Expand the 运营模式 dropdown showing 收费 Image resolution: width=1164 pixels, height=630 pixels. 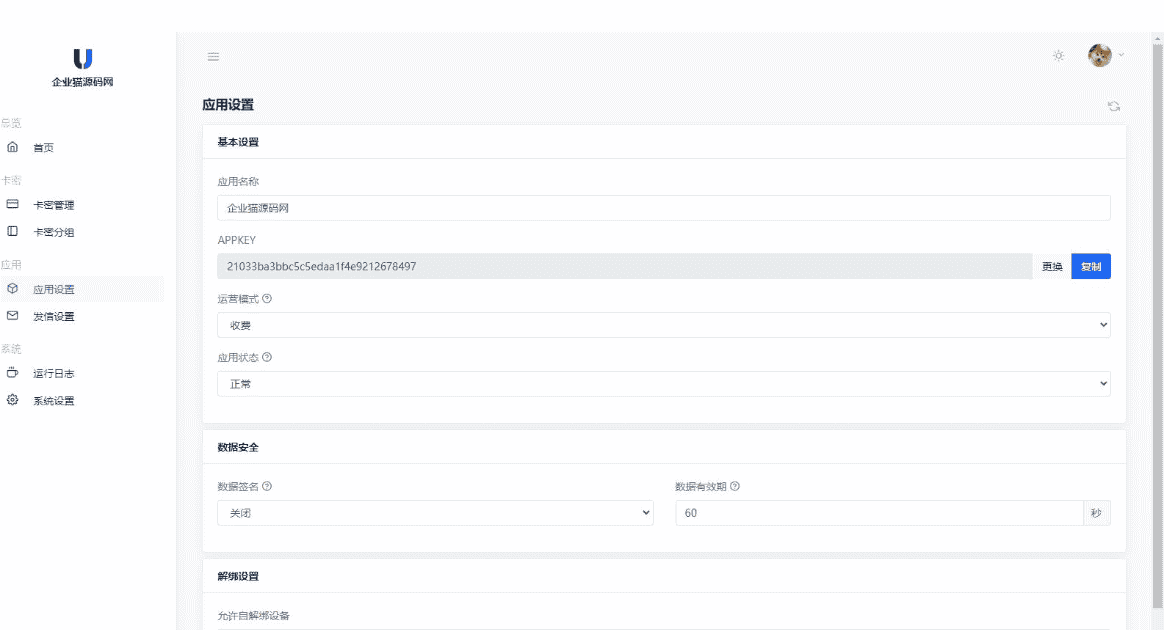[663, 325]
